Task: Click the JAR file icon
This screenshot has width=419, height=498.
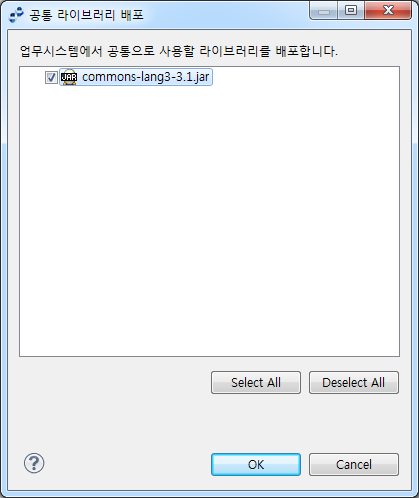Action: tap(69, 77)
